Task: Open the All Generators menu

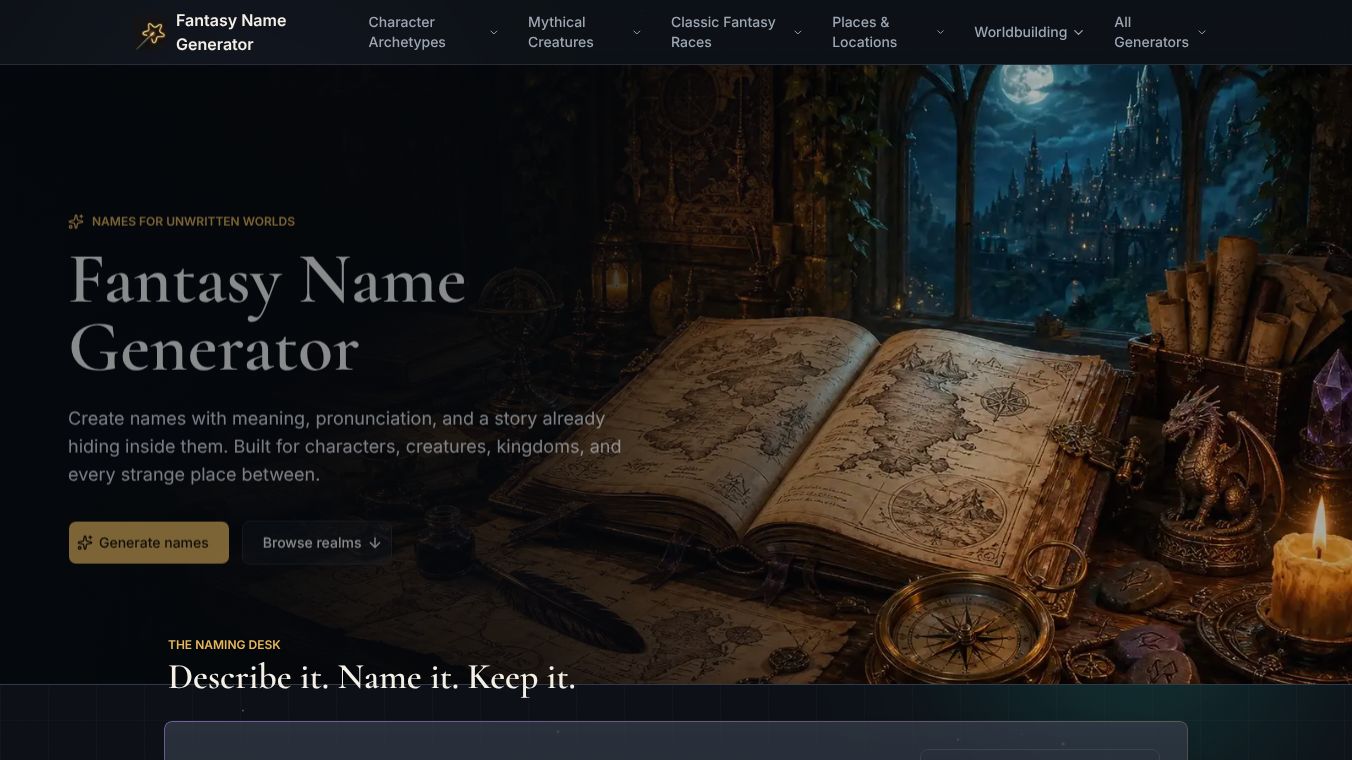Action: click(x=1160, y=32)
